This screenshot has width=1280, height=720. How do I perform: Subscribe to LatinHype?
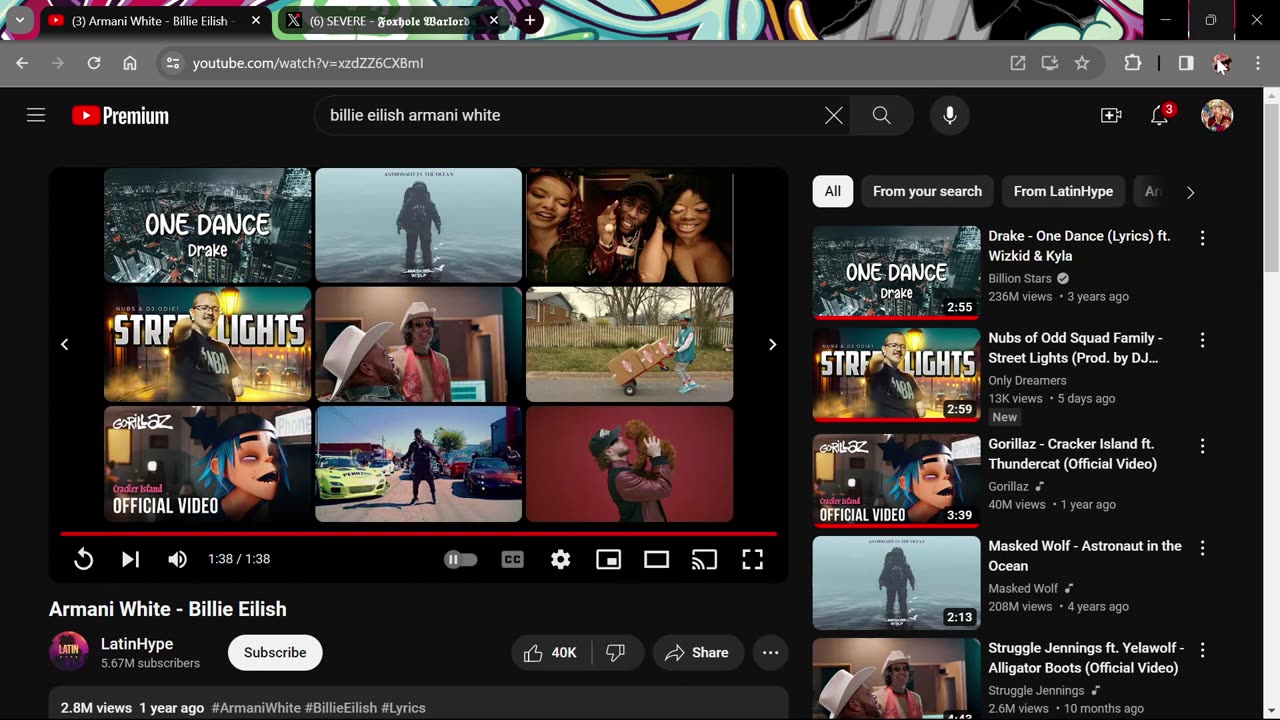point(275,653)
